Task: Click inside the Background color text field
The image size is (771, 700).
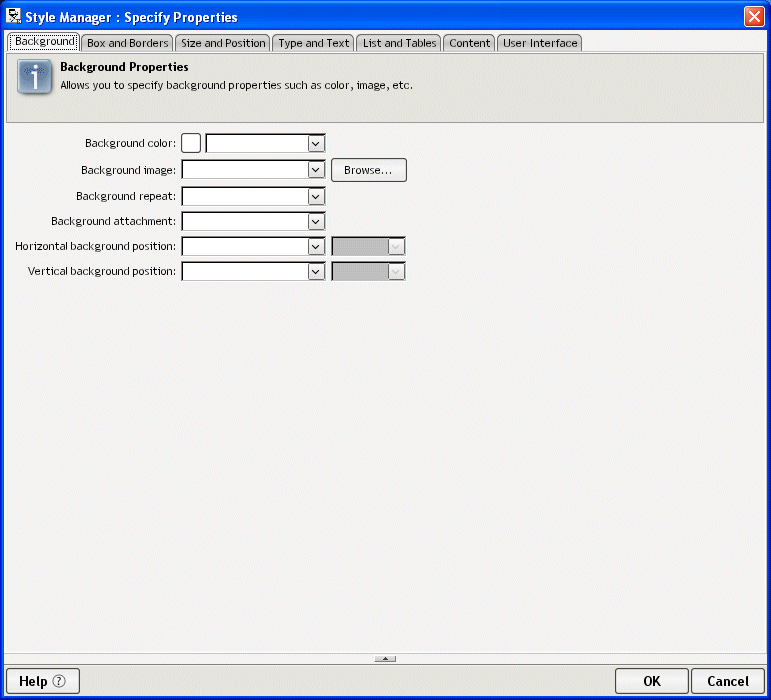Action: (257, 144)
